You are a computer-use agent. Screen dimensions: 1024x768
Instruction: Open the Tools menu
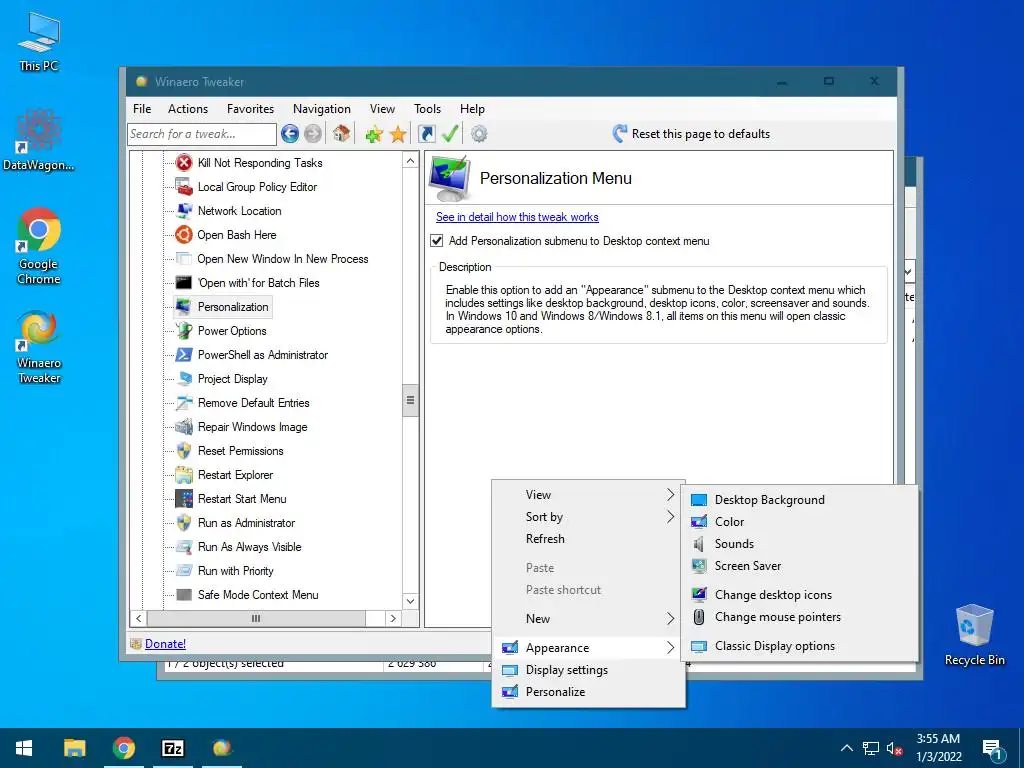tap(427, 109)
